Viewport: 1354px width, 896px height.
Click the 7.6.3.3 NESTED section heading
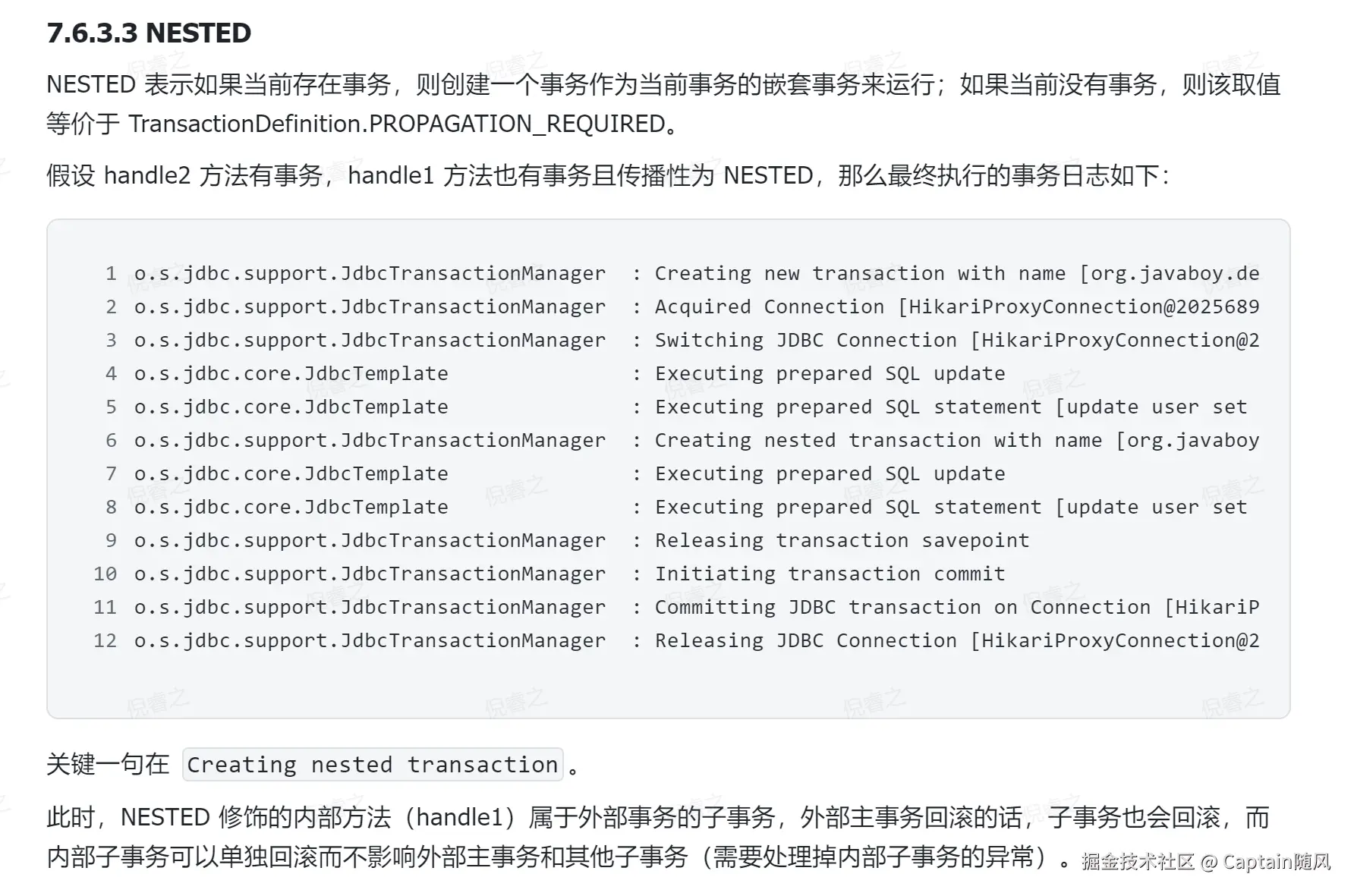pyautogui.click(x=149, y=33)
